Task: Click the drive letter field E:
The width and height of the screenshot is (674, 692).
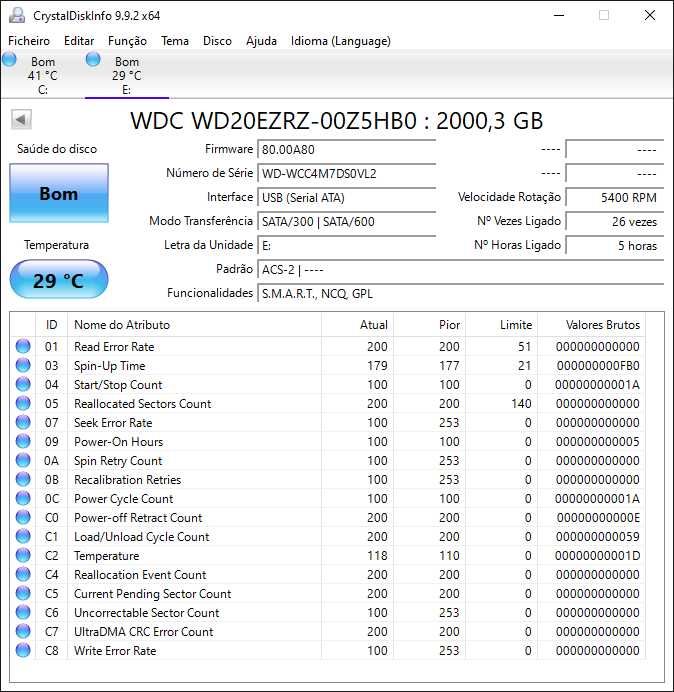Action: pyautogui.click(x=346, y=245)
